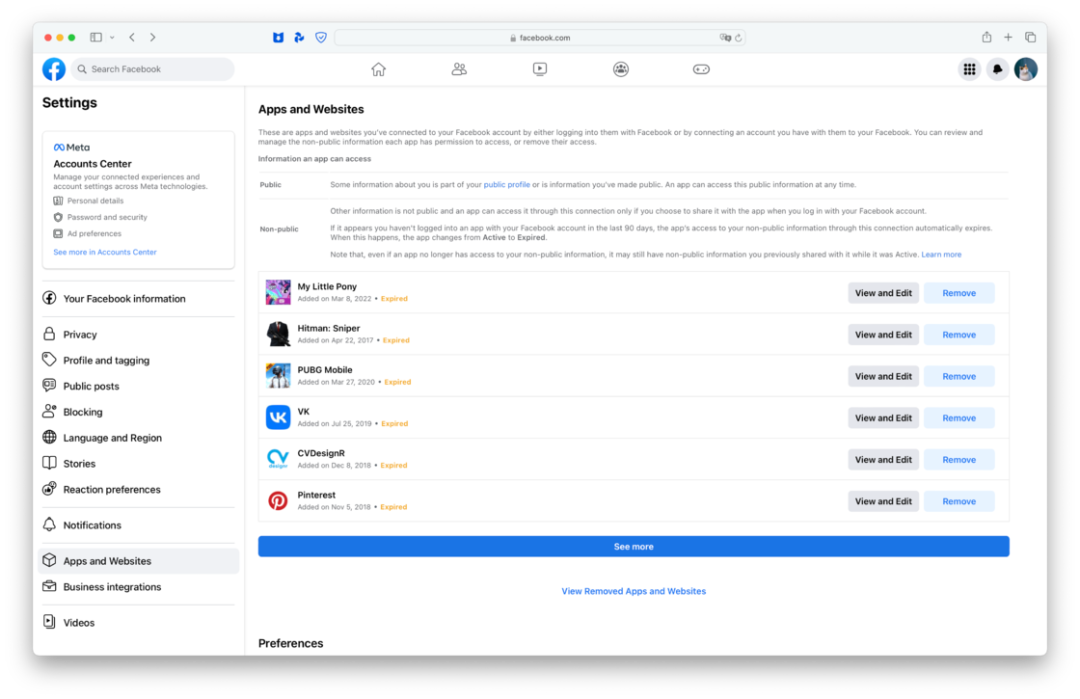Select Profile and tagging settings
1080x699 pixels.
[x=138, y=360]
